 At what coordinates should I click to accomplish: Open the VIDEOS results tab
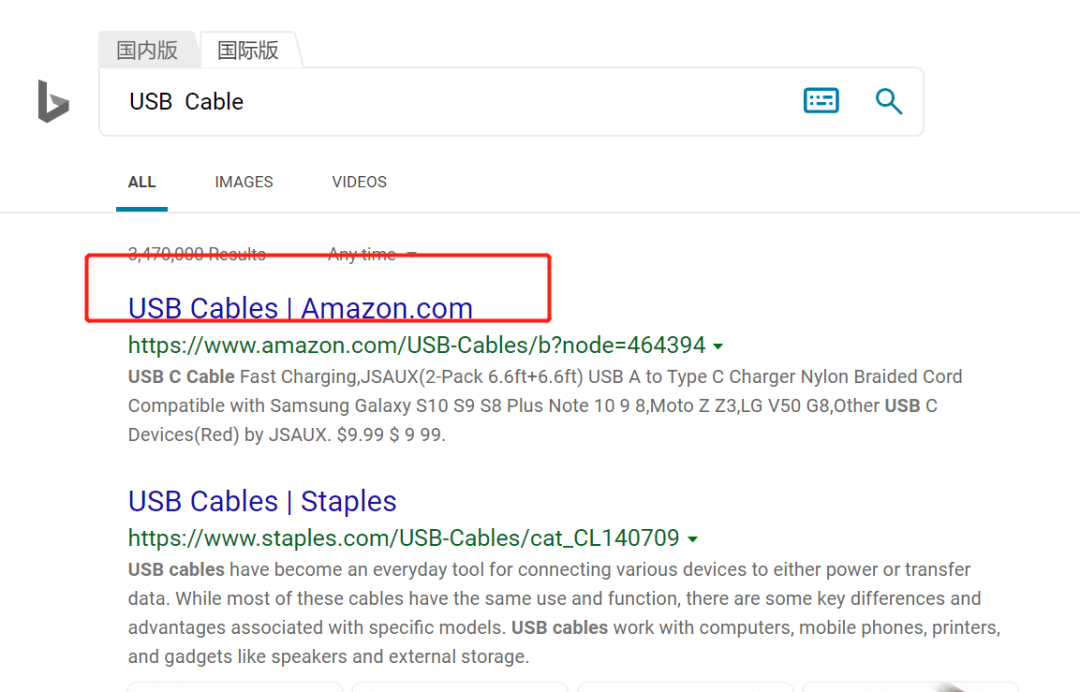pyautogui.click(x=359, y=182)
